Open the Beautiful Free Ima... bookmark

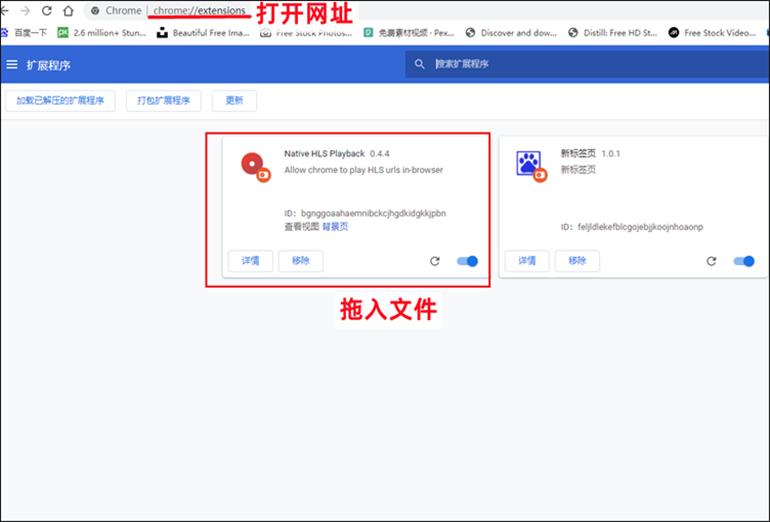point(203,33)
